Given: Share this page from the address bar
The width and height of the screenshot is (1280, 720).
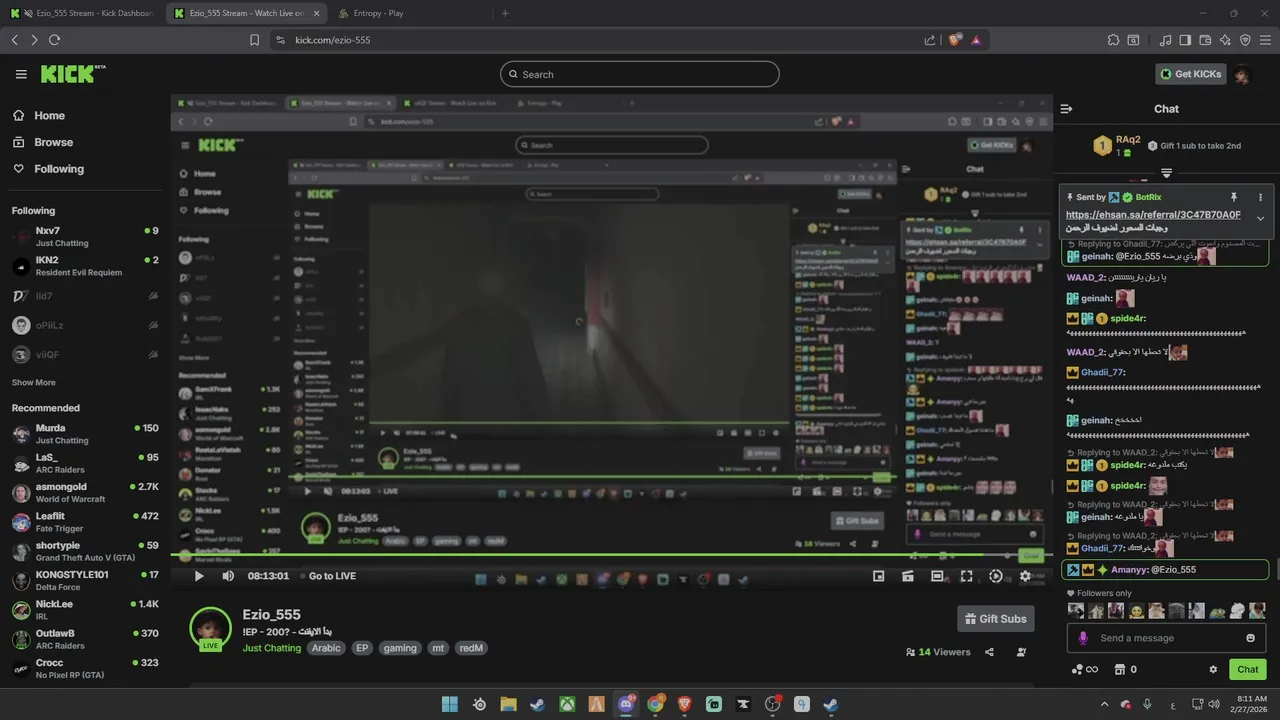Looking at the screenshot, I should [930, 40].
